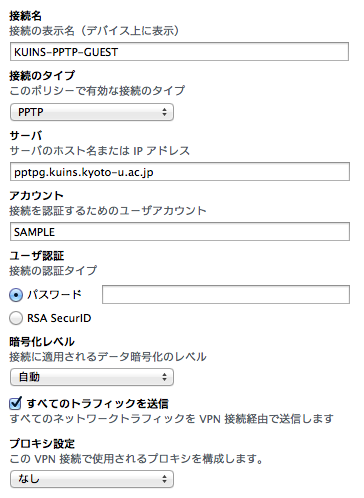The image size is (364, 498).
Task: Open the 暗号化レベル dropdown showing 自動
Action: point(92,377)
